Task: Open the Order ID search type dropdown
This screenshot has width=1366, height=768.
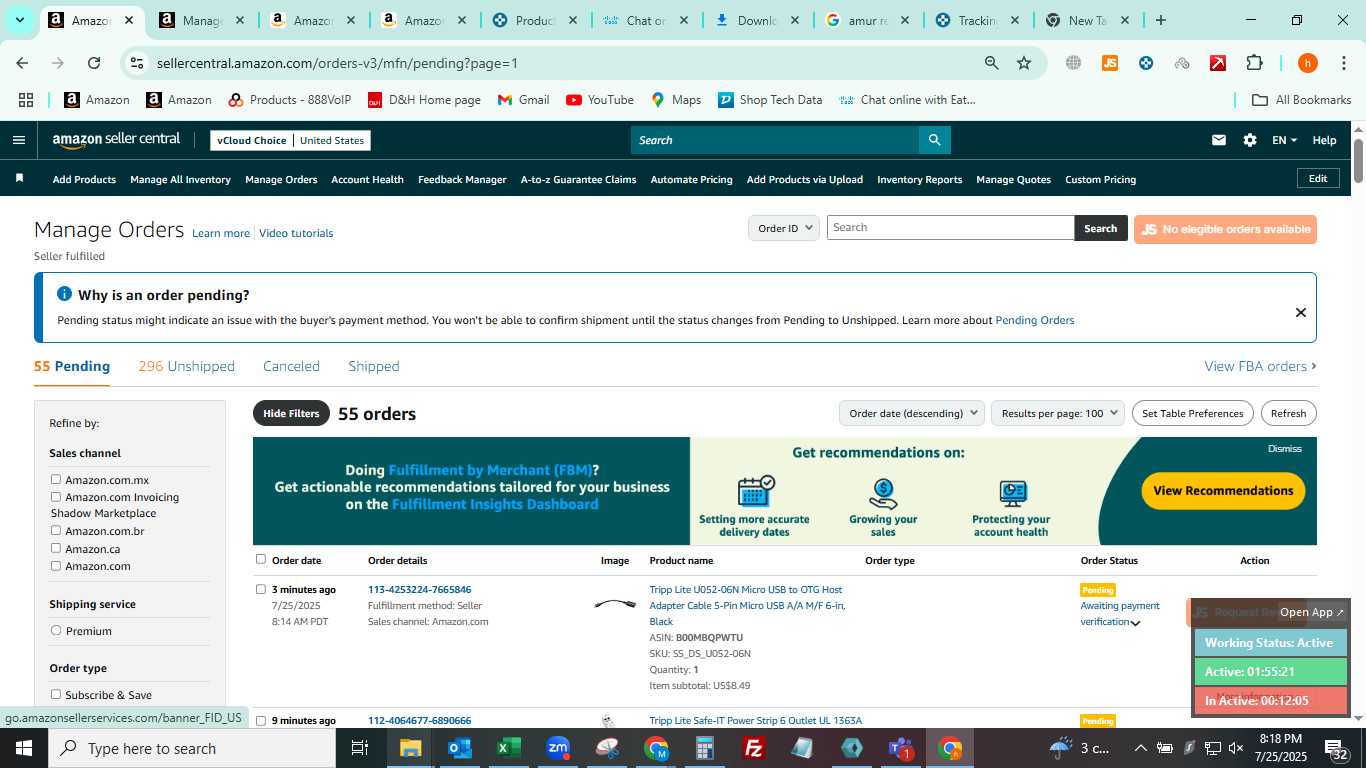Action: [784, 228]
